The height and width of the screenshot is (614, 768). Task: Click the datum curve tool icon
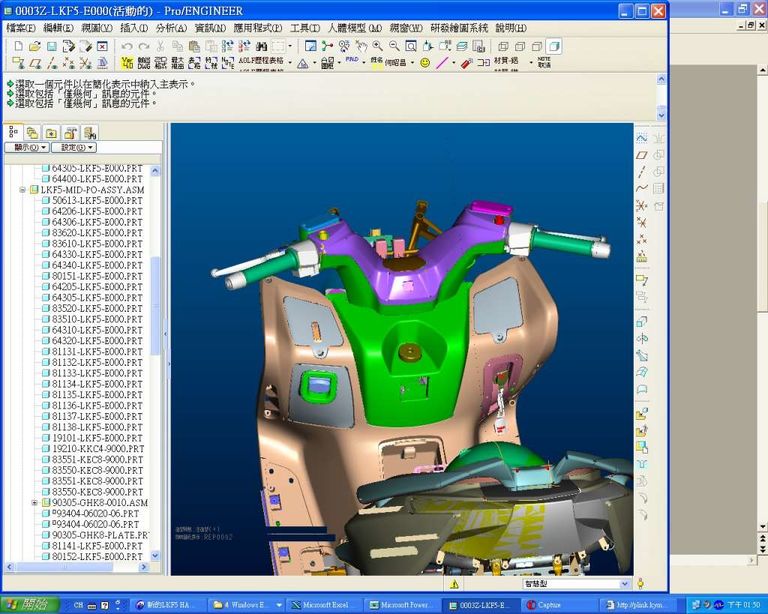(642, 189)
